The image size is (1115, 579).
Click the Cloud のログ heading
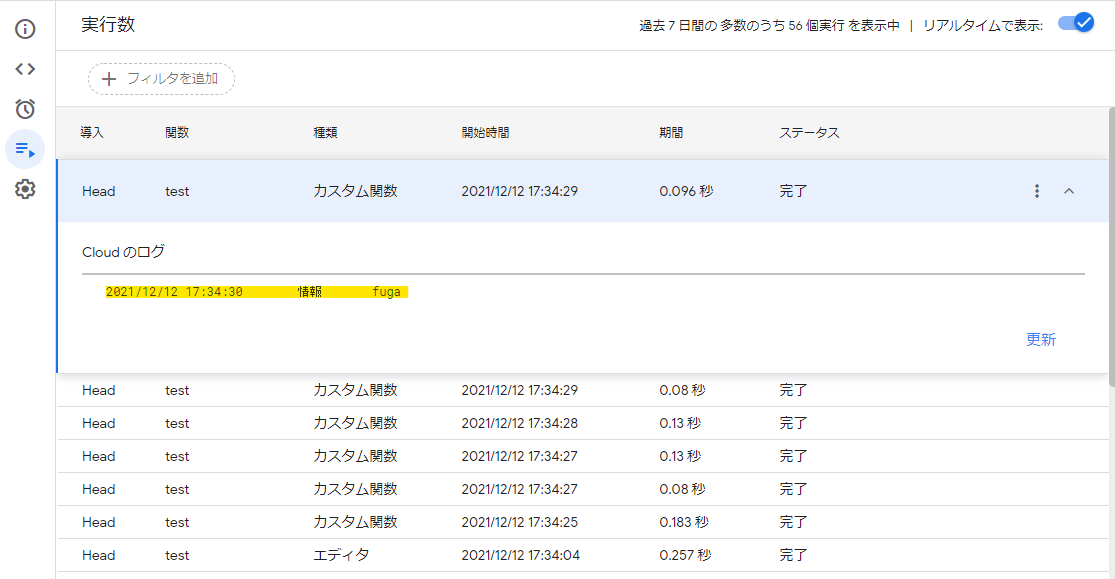[123, 252]
